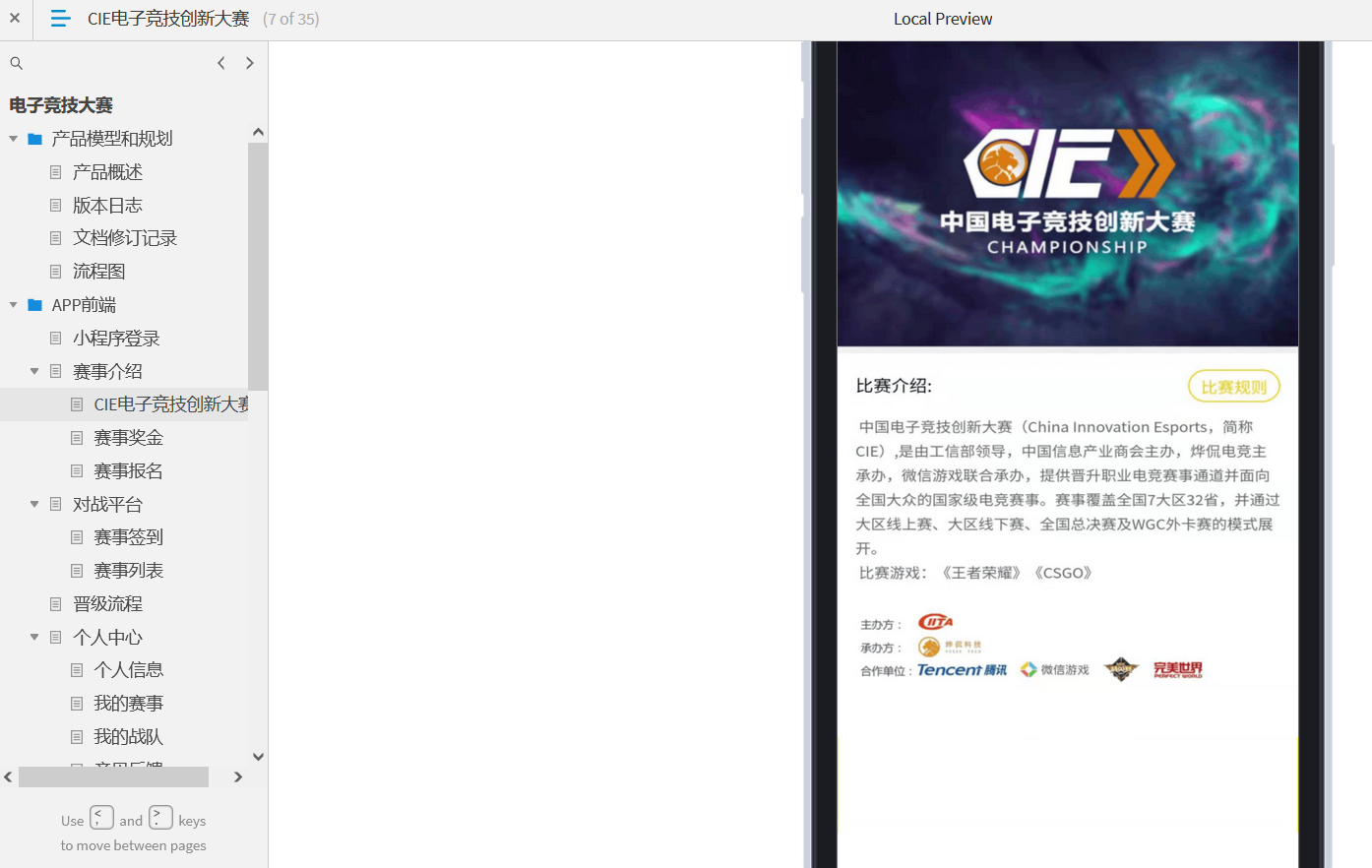
Task: Click page icon beside 晋级流程
Action: click(x=56, y=604)
